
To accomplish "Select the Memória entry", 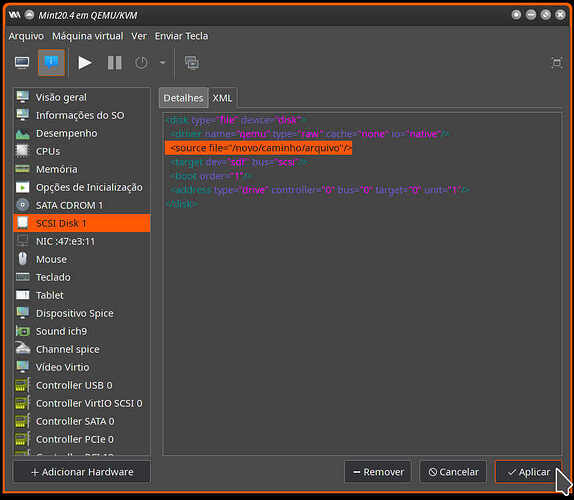I will click(82, 169).
